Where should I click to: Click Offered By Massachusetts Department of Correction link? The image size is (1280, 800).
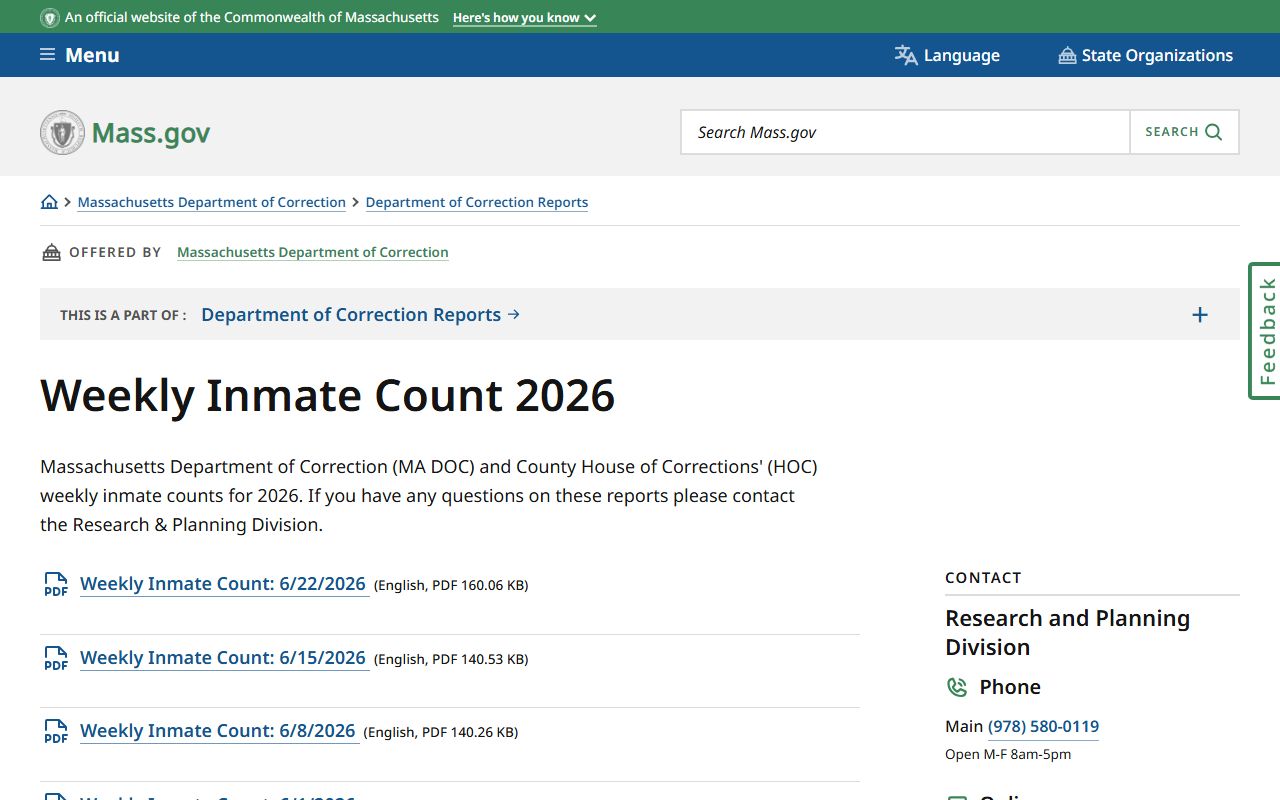[x=313, y=252]
